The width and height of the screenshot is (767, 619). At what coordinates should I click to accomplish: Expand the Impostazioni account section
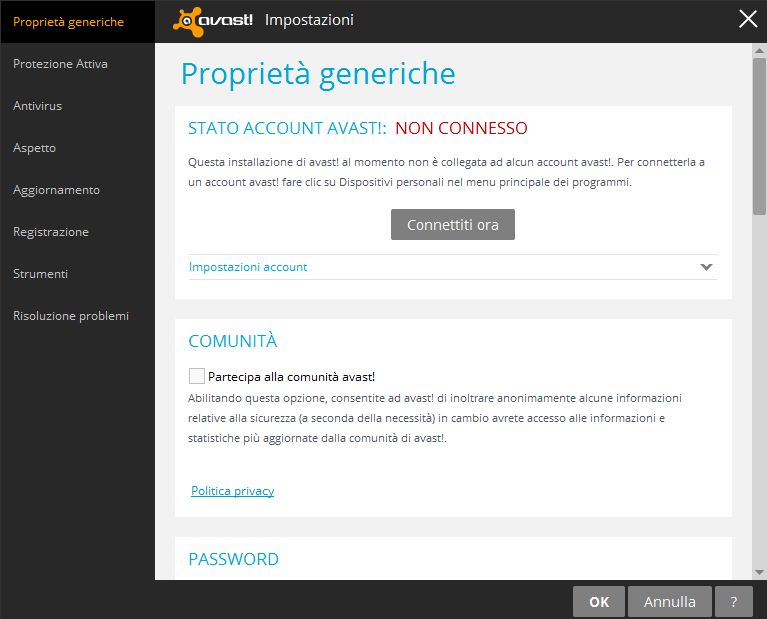point(248,267)
